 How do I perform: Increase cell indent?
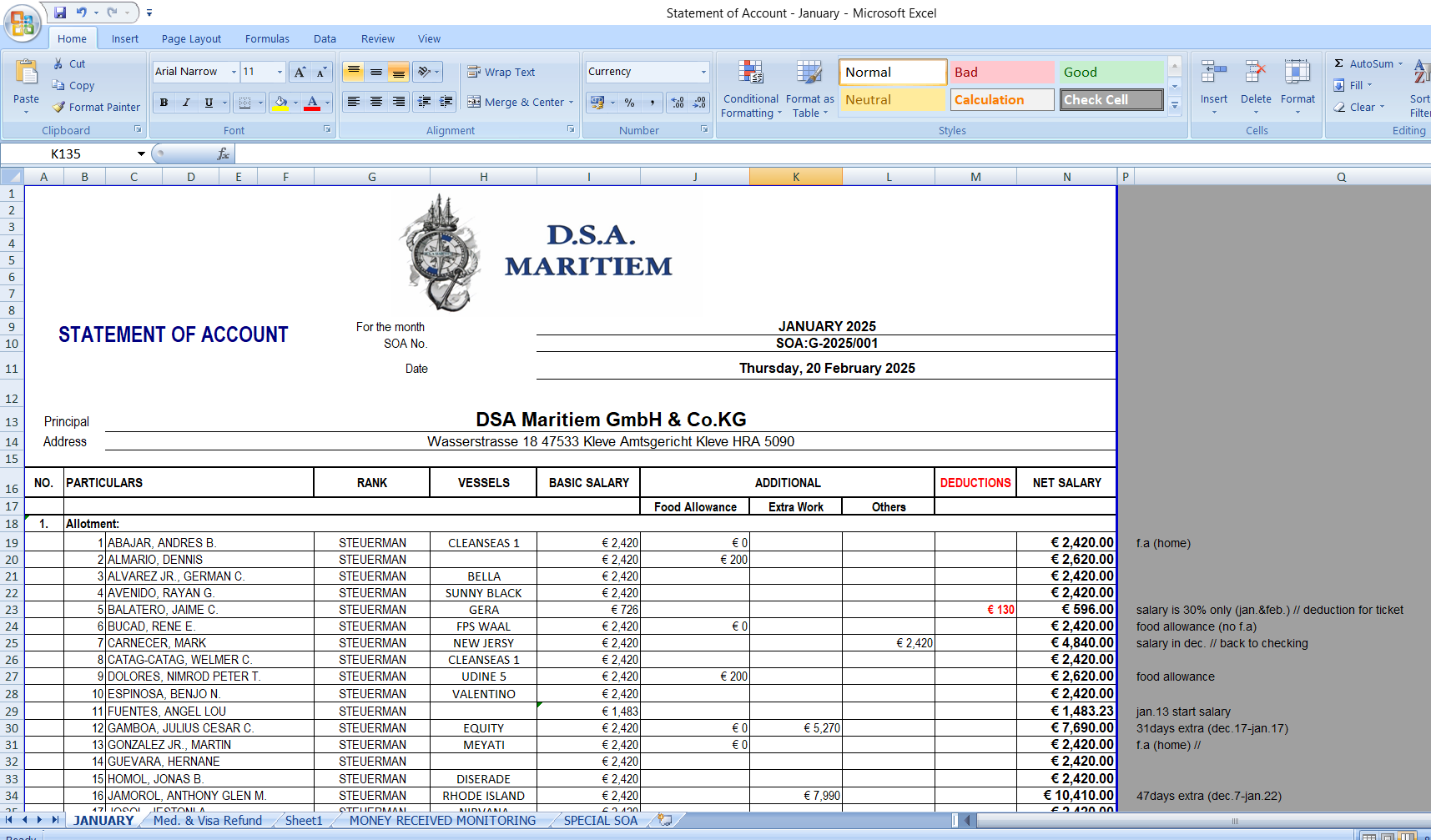tap(446, 102)
